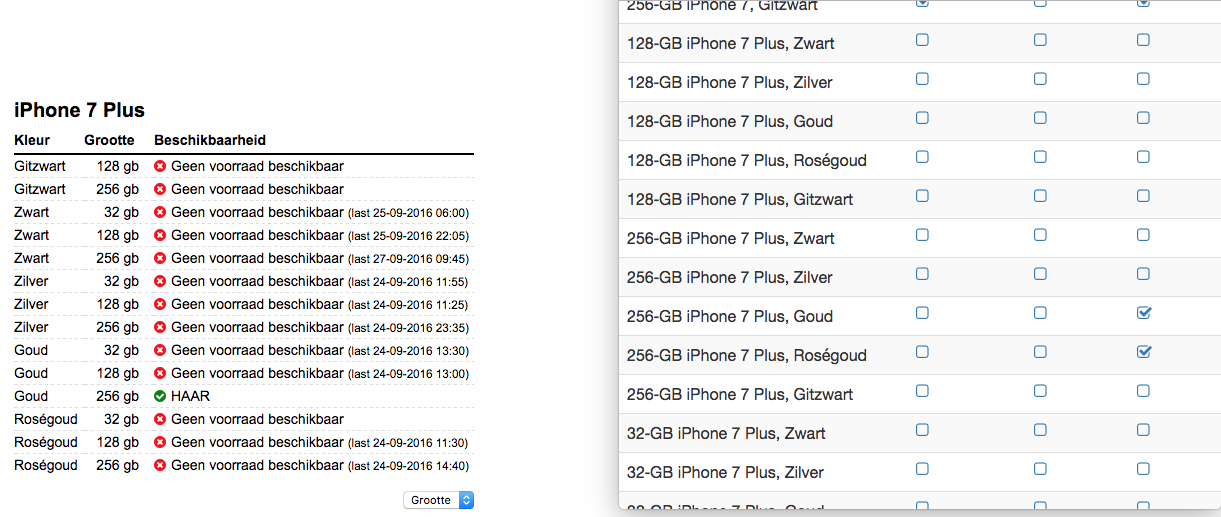Uncheck the ticked box for 256-GB iPhone 7 Plus, Roségoud
This screenshot has height=517, width=1221.
[x=1144, y=352]
